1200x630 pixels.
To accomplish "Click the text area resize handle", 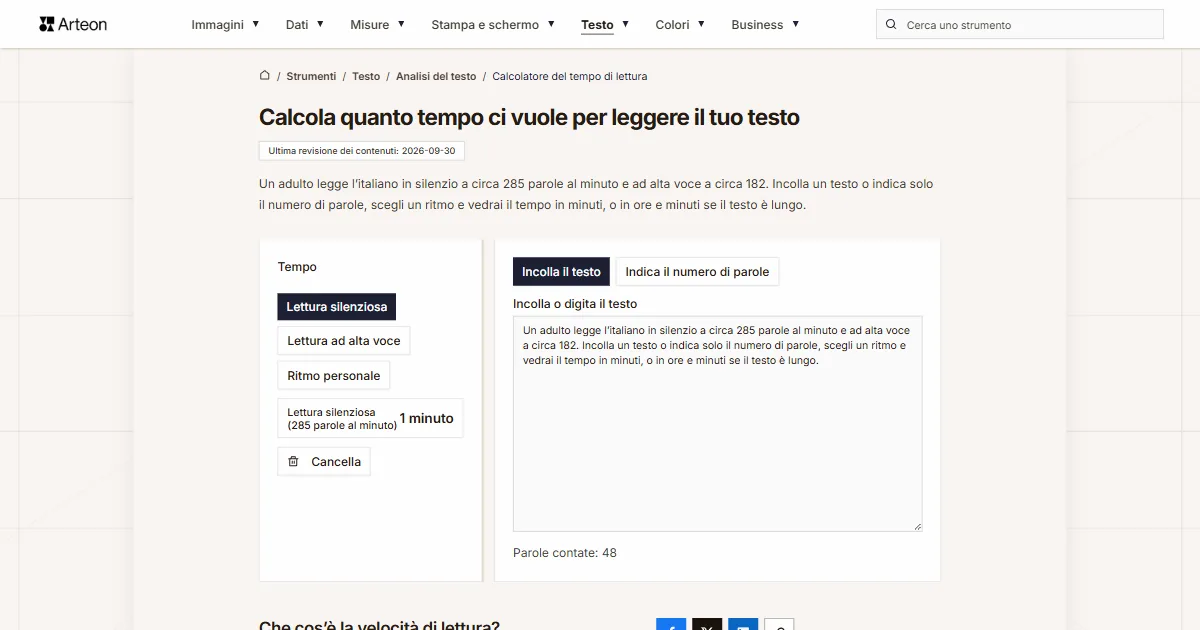I will coord(917,526).
